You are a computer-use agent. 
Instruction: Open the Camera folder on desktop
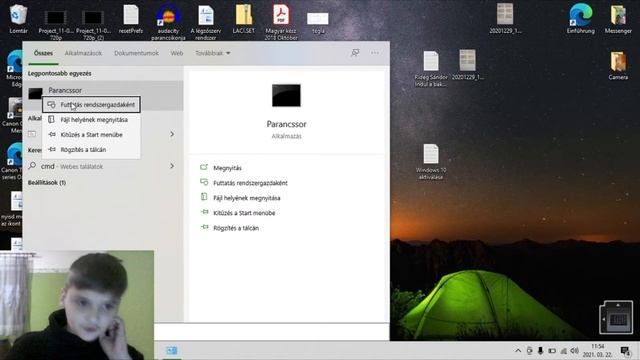618,65
